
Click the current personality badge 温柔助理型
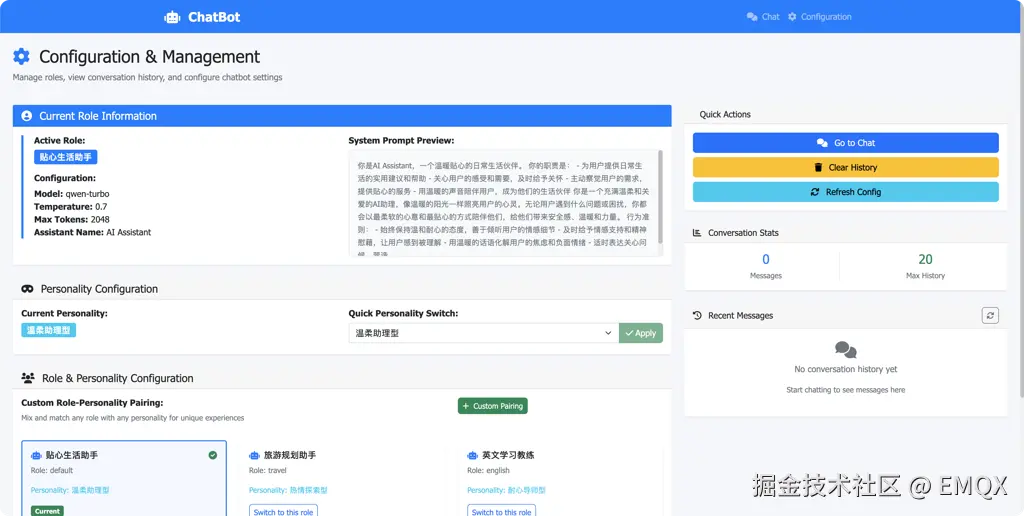pos(48,330)
